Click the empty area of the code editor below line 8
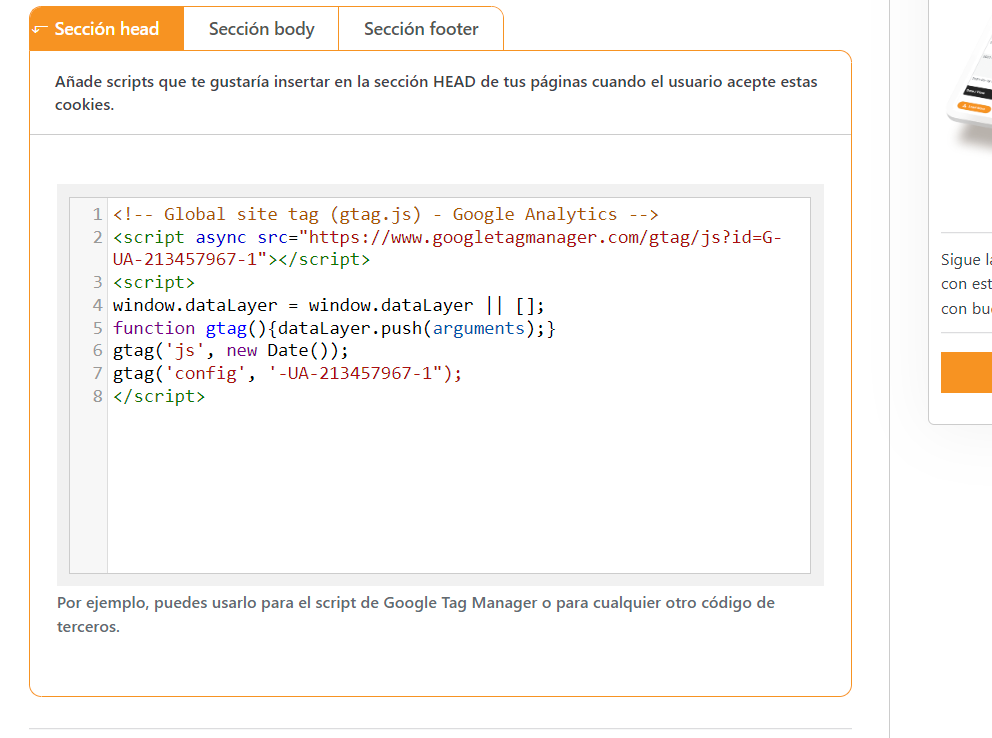Screen dimensions: 992x738 pyautogui.click(x=459, y=490)
